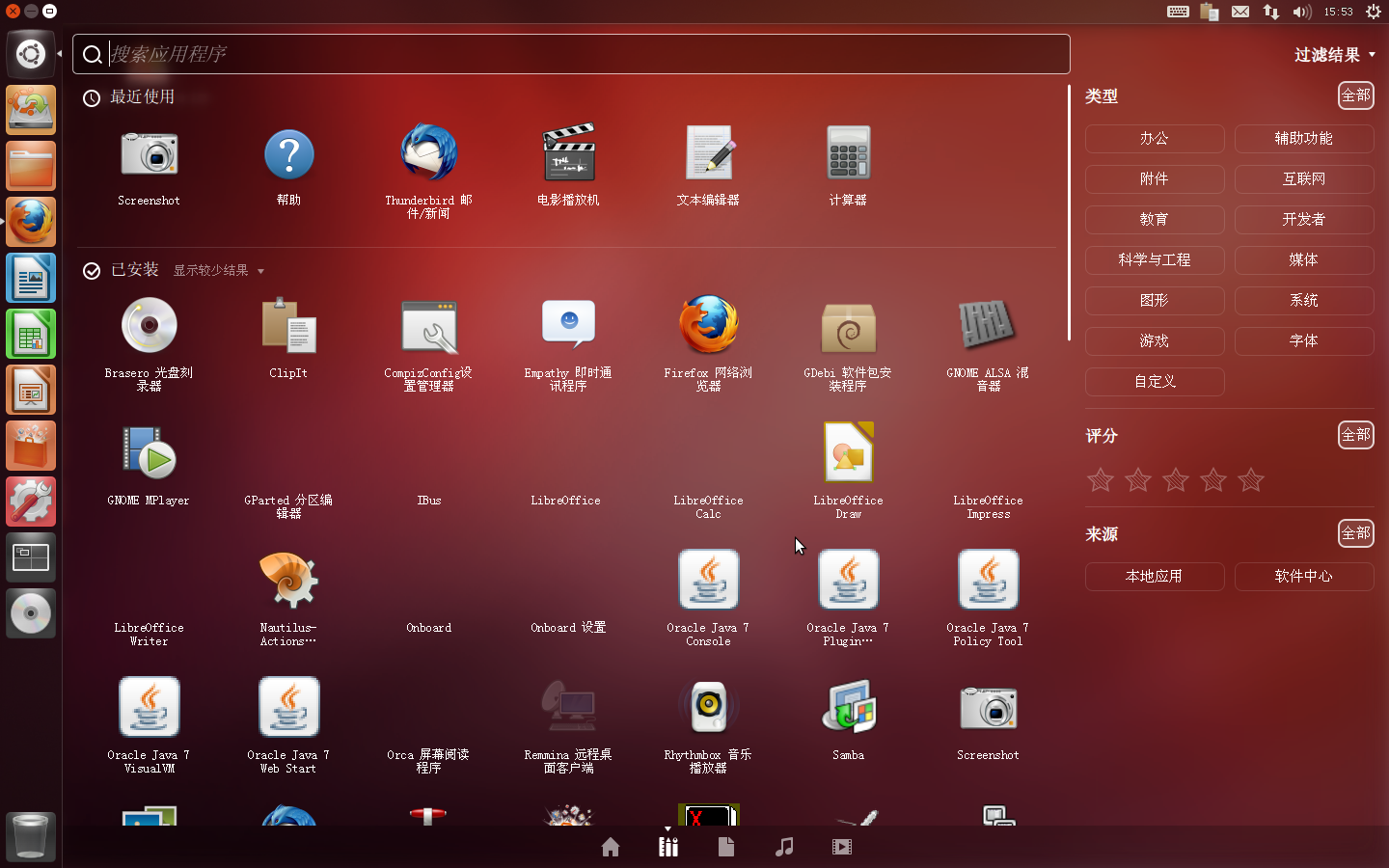Filter sources by 本地应用

1155,577
